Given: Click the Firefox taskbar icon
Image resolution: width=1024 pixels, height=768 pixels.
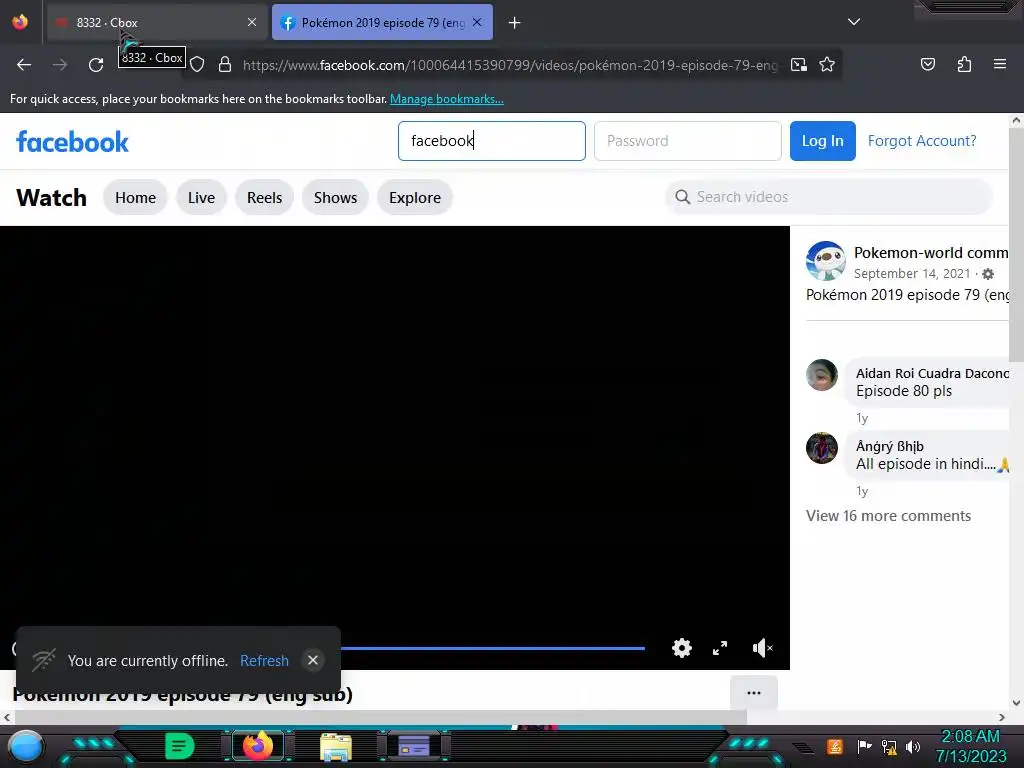Looking at the screenshot, I should point(258,746).
